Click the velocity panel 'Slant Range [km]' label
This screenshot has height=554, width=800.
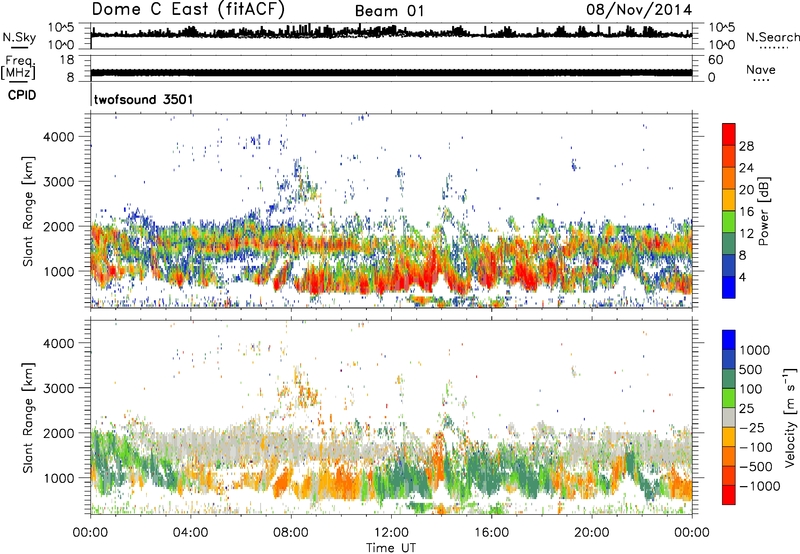point(28,418)
